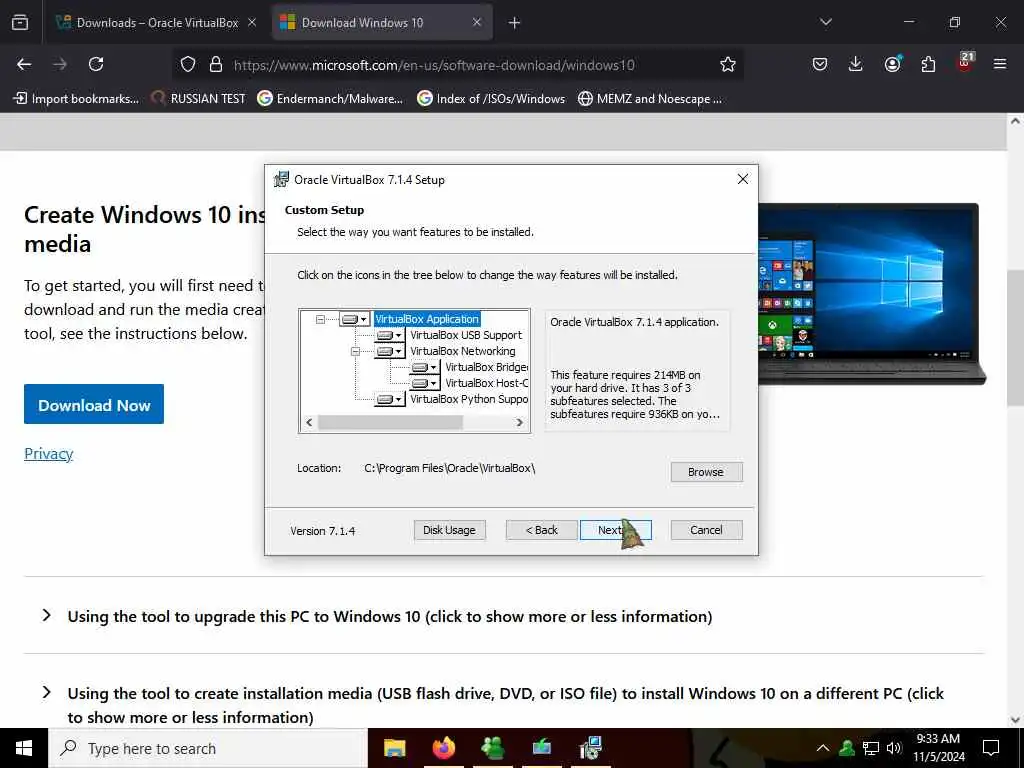Go back with the < Back button

coord(541,530)
